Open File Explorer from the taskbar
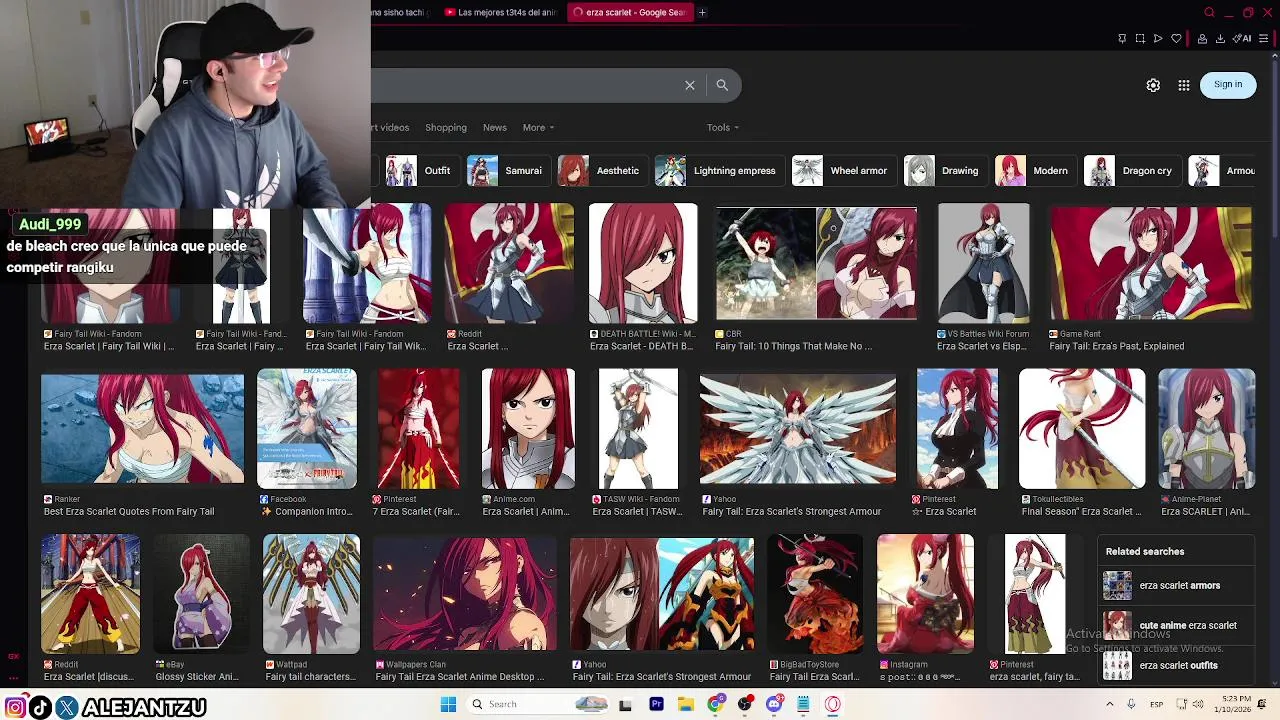Image resolution: width=1280 pixels, height=720 pixels. point(686,704)
